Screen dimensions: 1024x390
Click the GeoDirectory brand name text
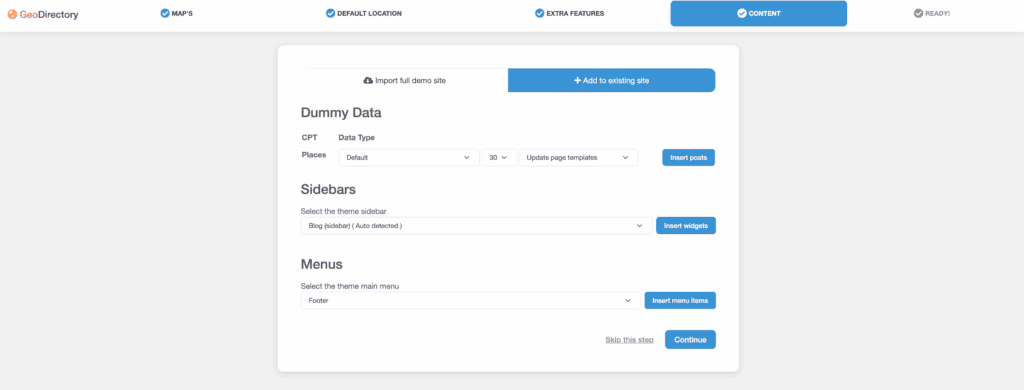click(x=49, y=14)
